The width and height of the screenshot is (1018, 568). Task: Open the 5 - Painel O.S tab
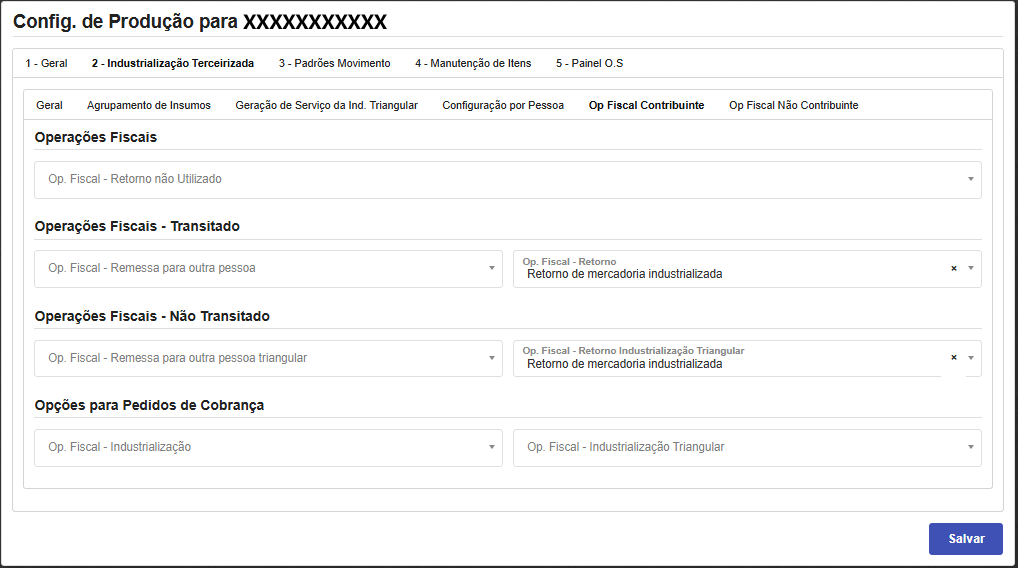pyautogui.click(x=589, y=63)
